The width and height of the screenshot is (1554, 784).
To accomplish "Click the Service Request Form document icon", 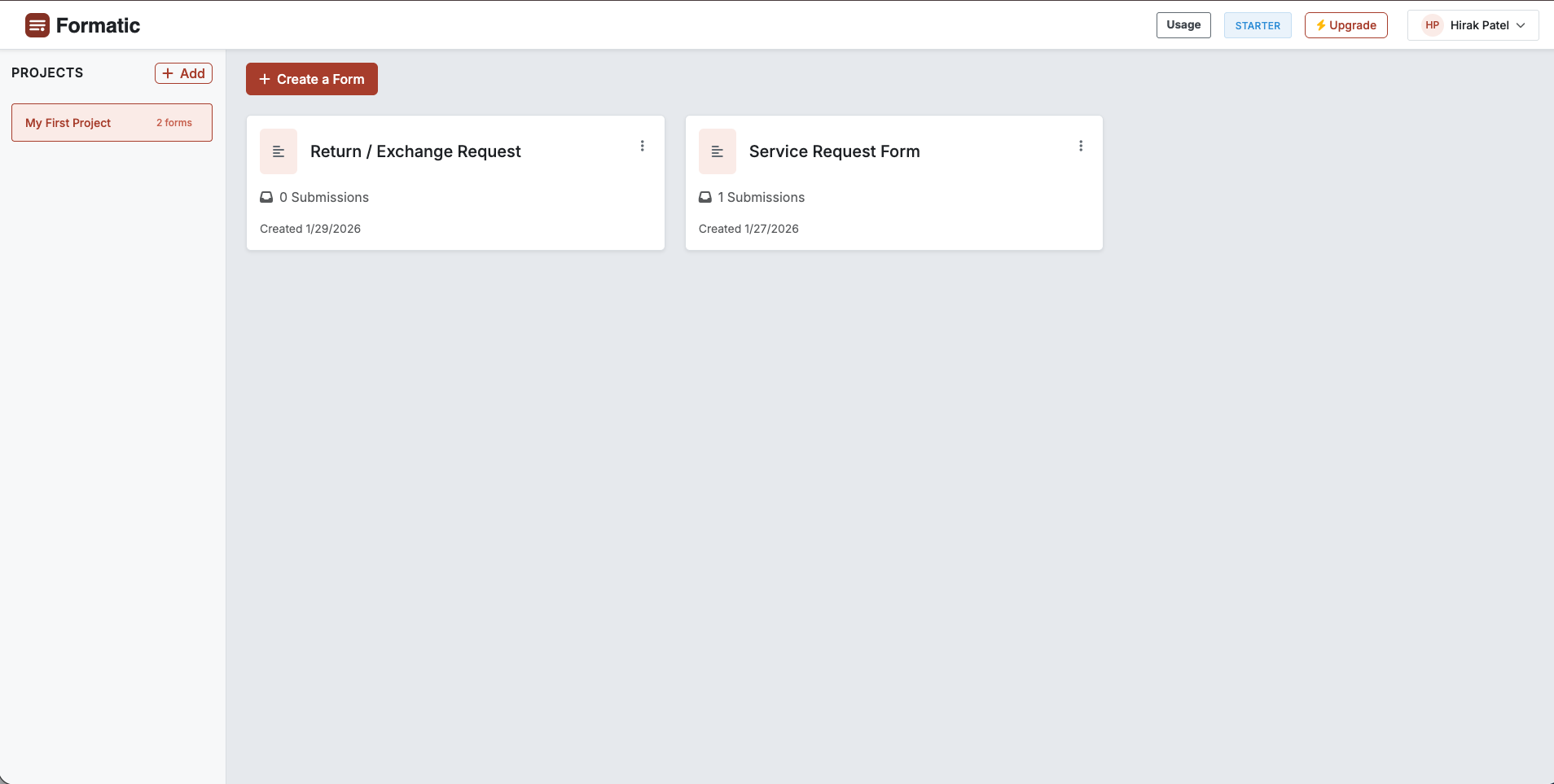I will coord(716,151).
